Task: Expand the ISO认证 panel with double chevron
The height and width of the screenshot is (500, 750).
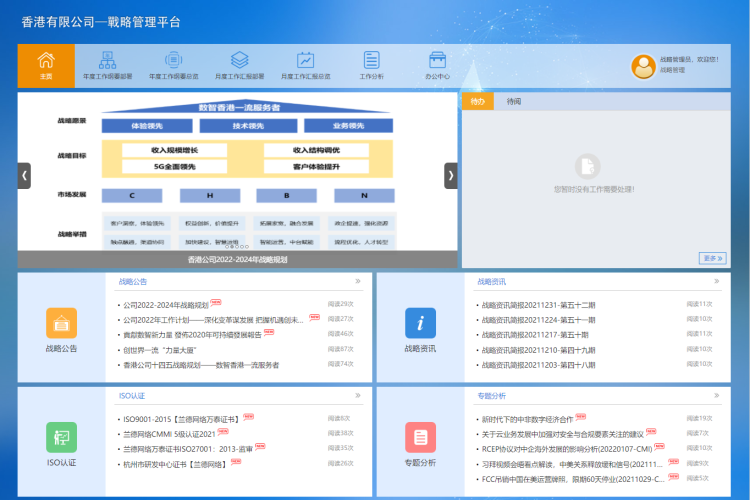Action: tap(357, 396)
